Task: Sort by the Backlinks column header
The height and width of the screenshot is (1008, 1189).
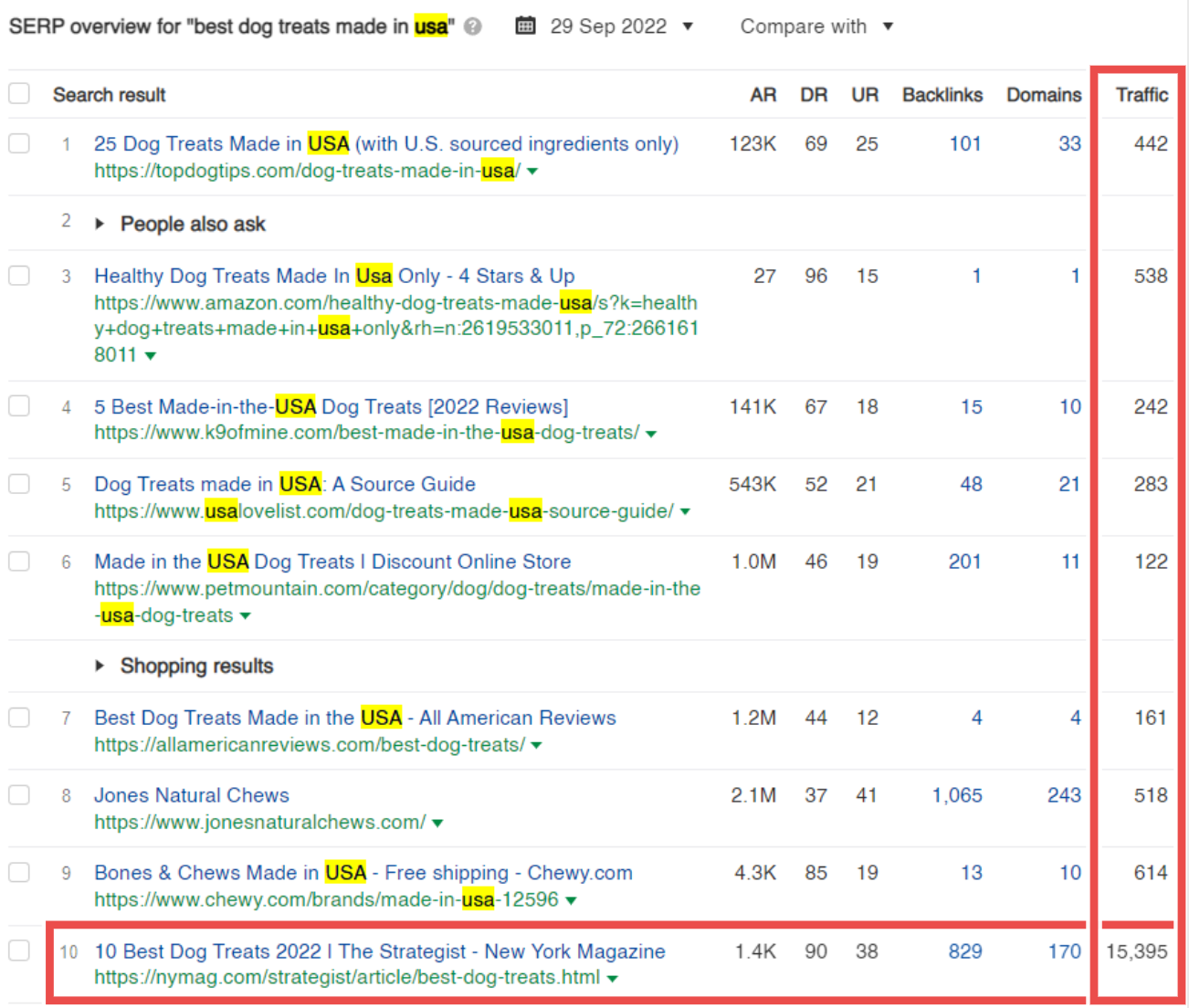Action: pyautogui.click(x=942, y=95)
